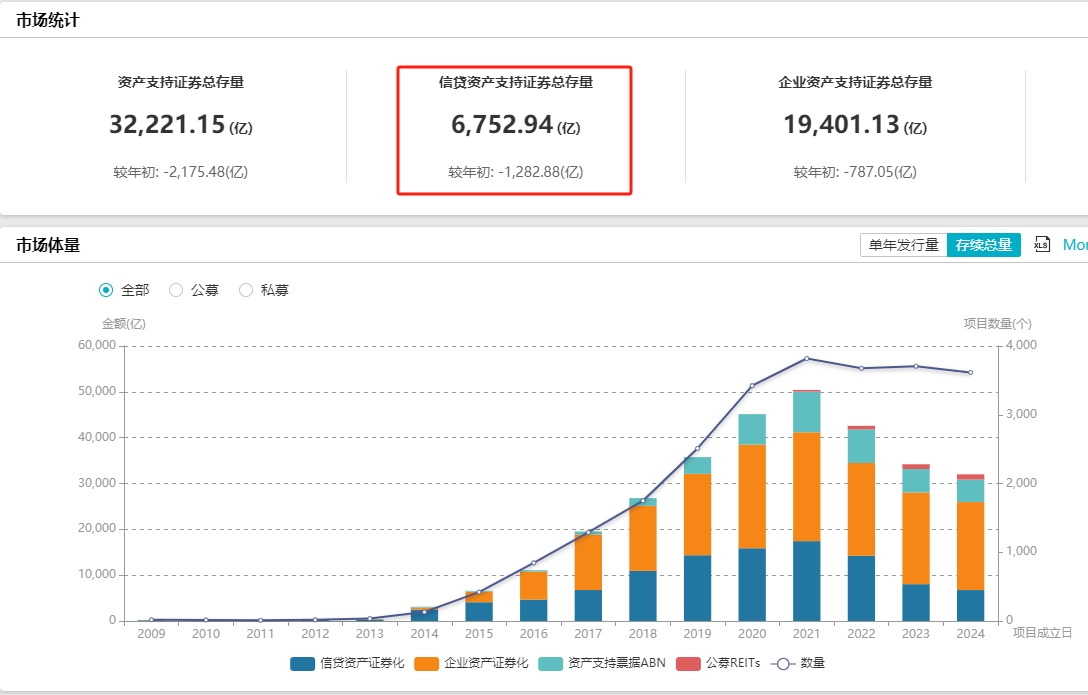Click the 2021 data point on the 数量 line
The height and width of the screenshot is (695, 1088).
806,358
